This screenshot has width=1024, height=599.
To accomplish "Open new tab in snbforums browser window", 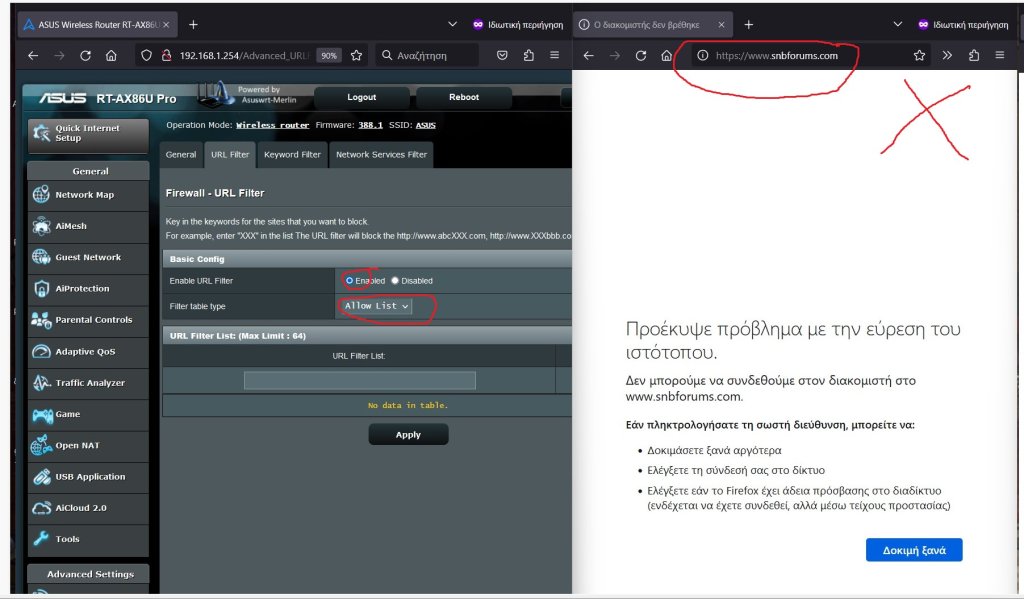I will point(749,24).
